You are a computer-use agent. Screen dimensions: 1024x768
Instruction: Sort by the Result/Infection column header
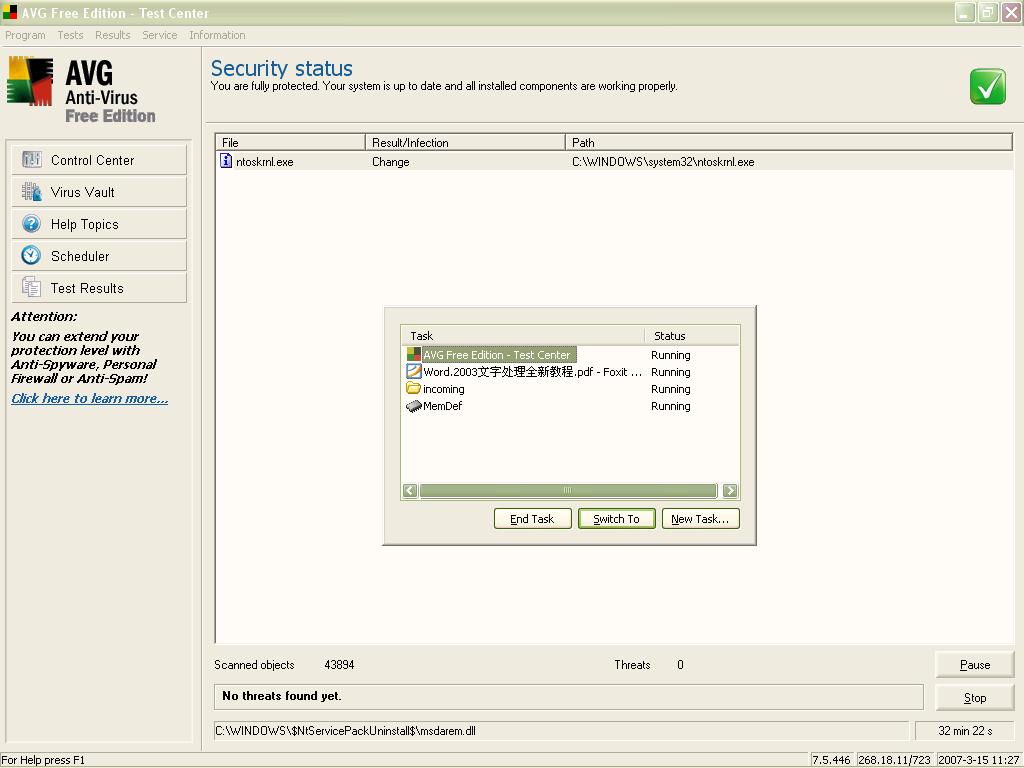click(x=465, y=142)
